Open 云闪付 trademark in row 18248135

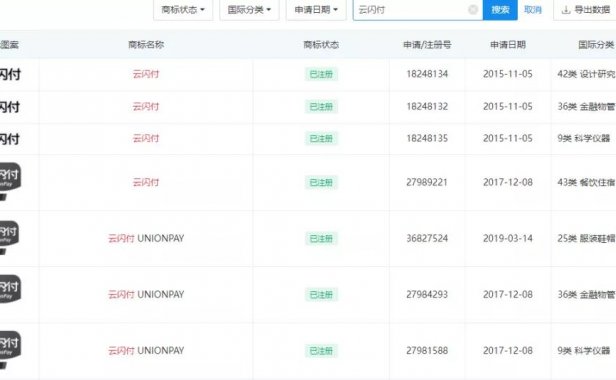pos(146,138)
